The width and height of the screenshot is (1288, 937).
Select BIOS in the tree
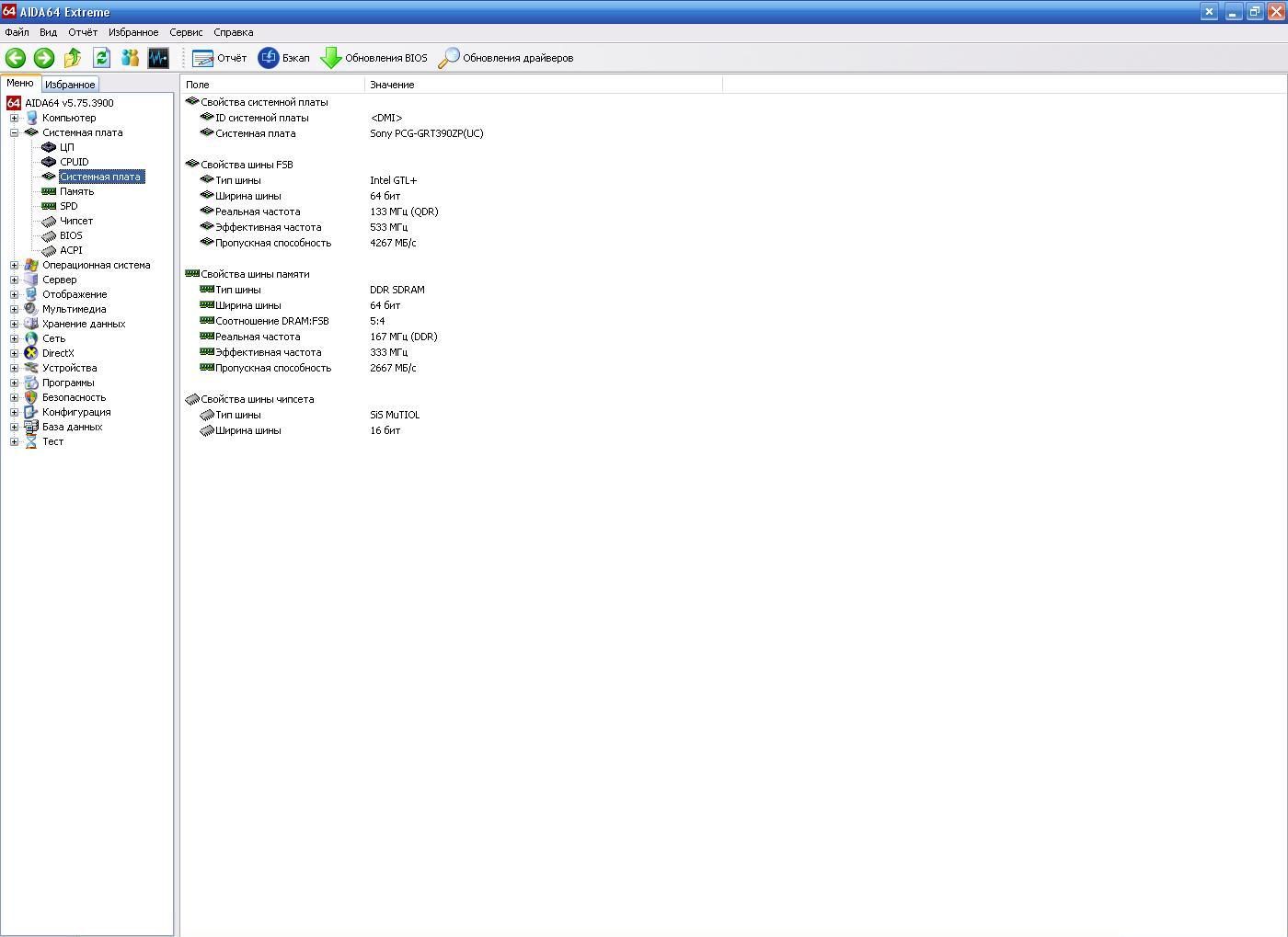pos(71,235)
